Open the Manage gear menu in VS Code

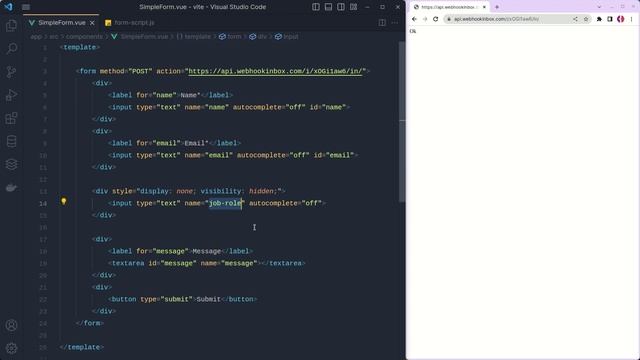coord(11,348)
